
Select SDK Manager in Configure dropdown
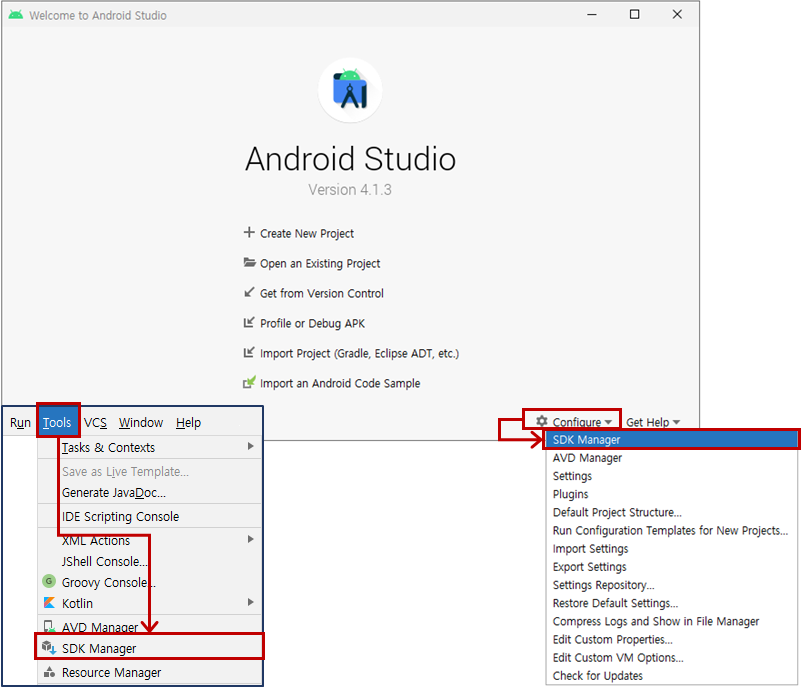(671, 439)
